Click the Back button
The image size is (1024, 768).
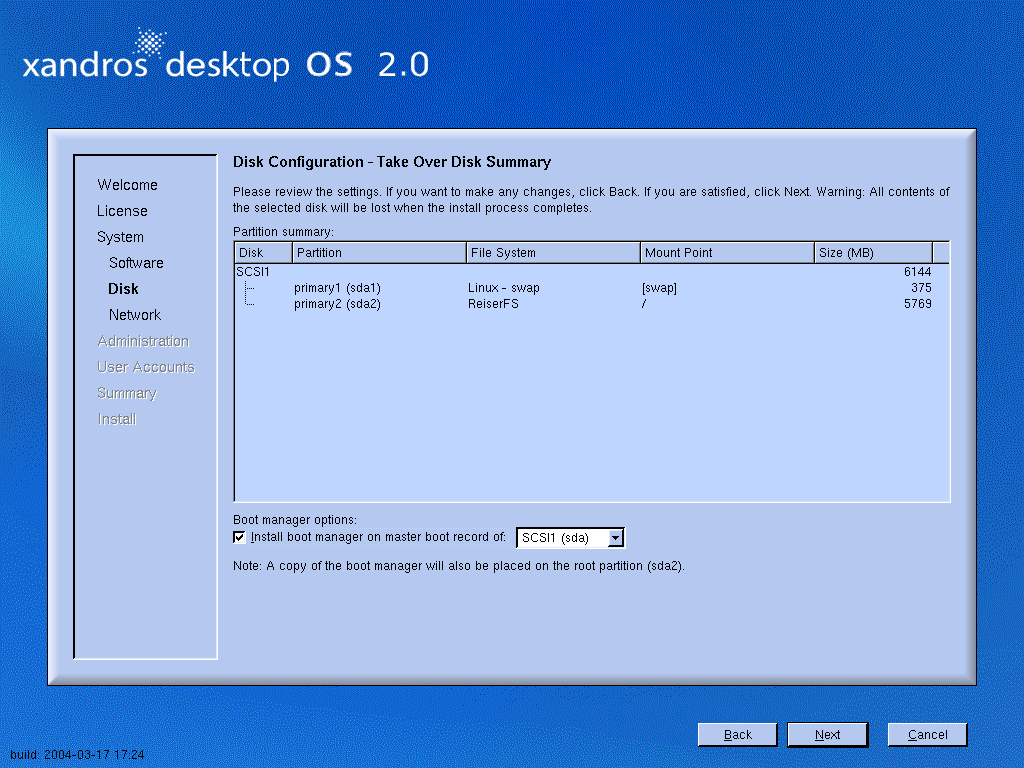click(737, 734)
